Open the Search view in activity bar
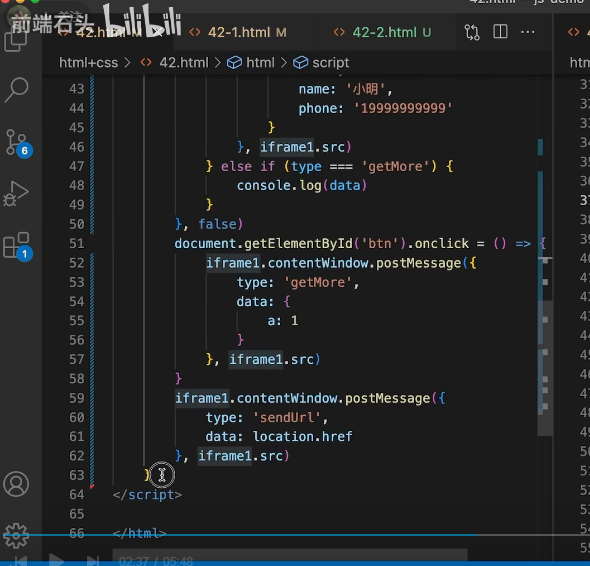590x566 pixels. pyautogui.click(x=16, y=90)
